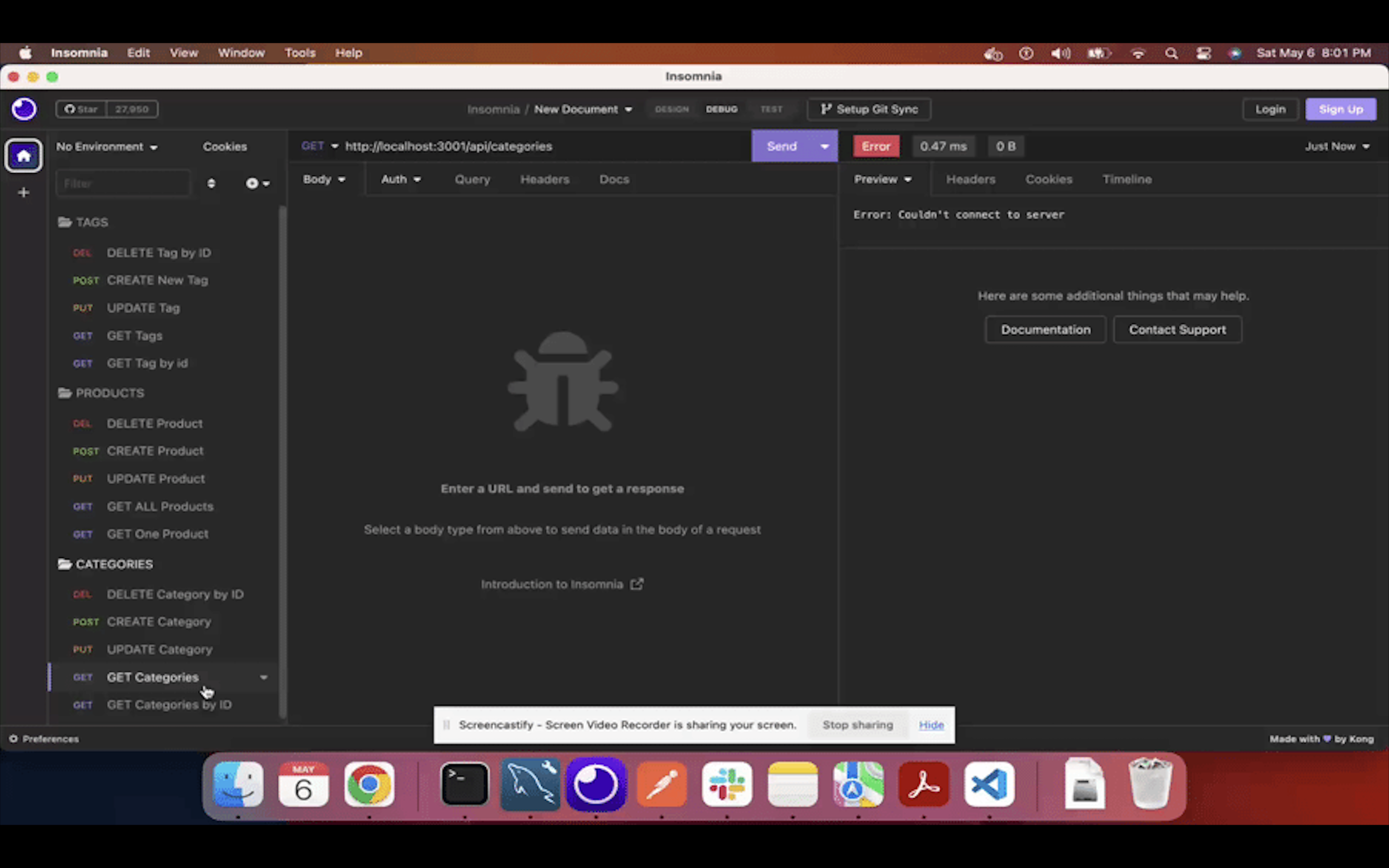The image size is (1389, 868).
Task: Open Control Center in menu bar
Action: click(1204, 54)
